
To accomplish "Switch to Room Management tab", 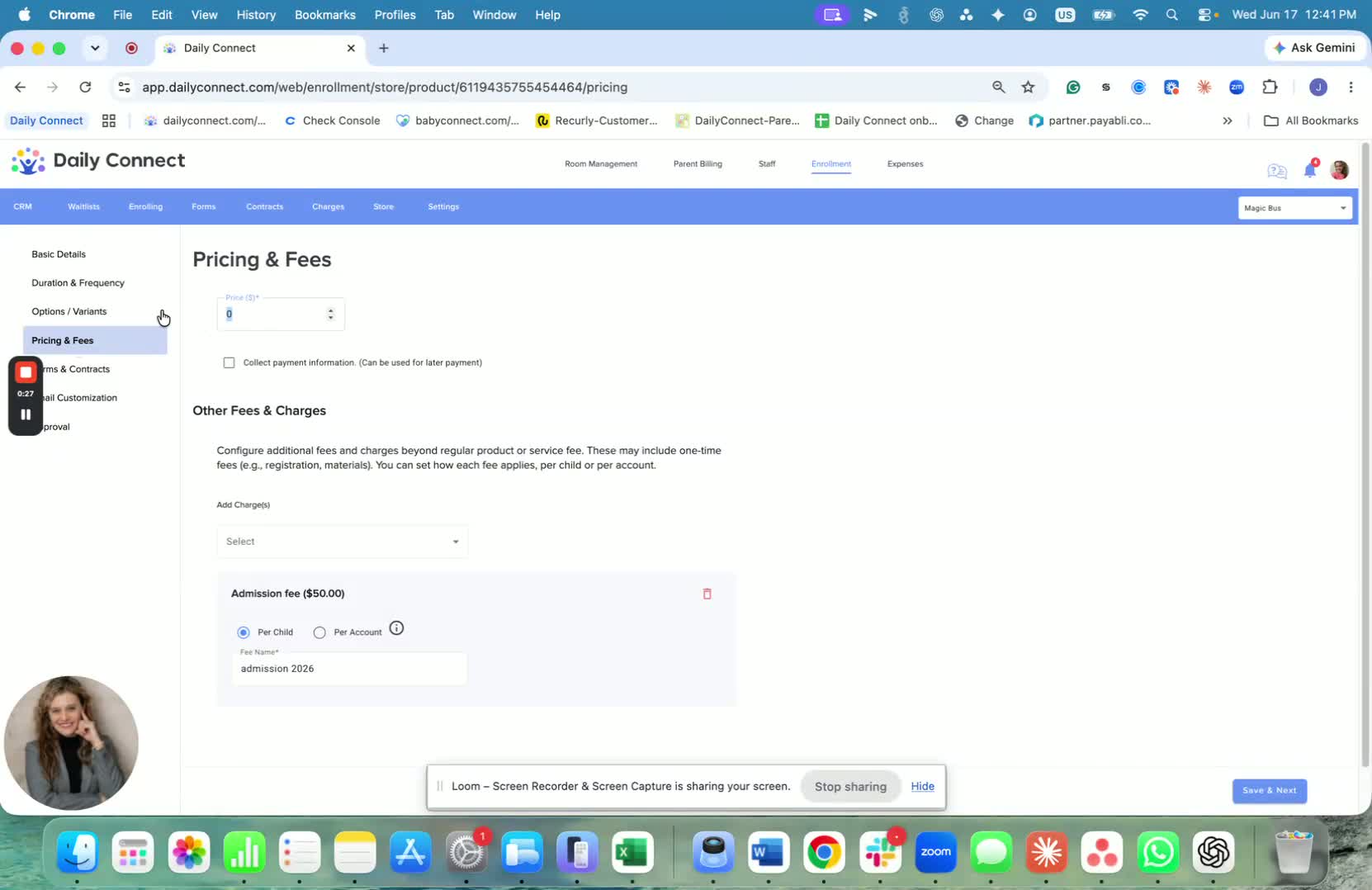I will (601, 163).
